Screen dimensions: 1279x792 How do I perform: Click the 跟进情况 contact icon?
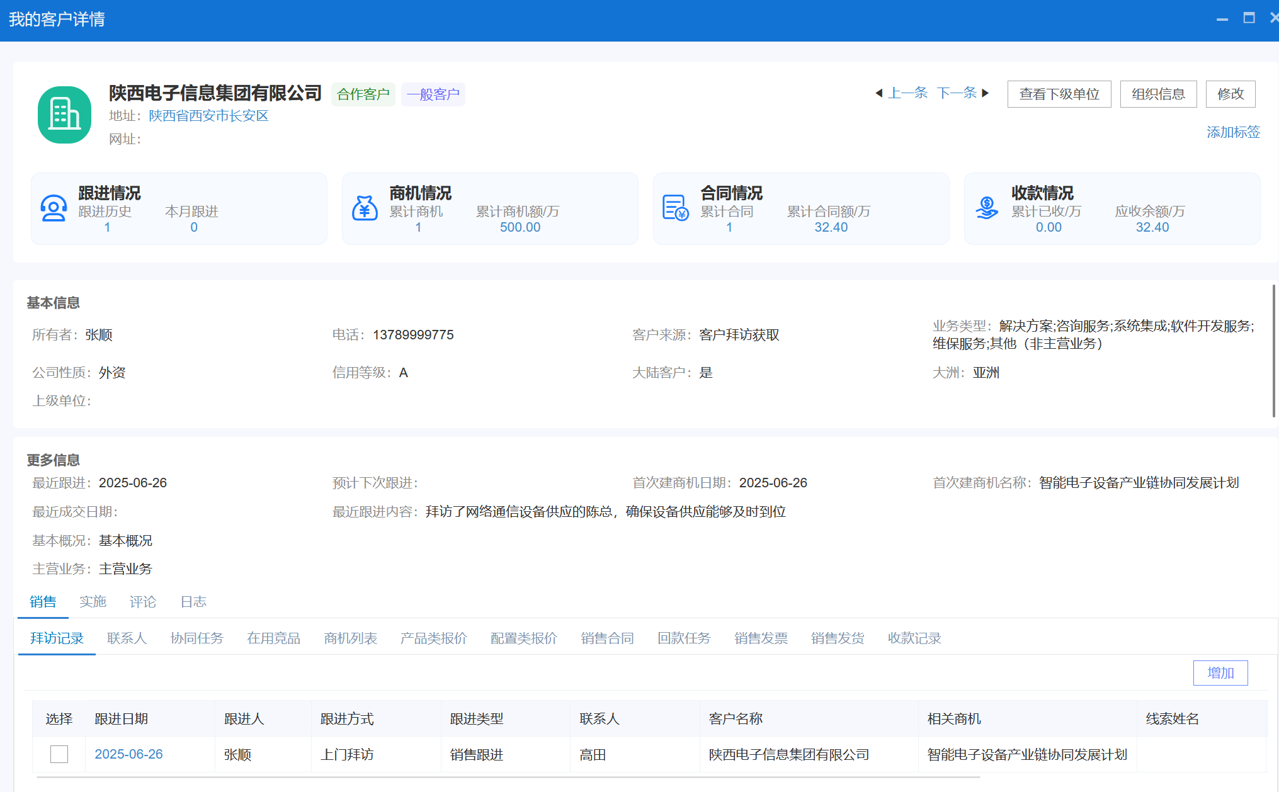54,208
